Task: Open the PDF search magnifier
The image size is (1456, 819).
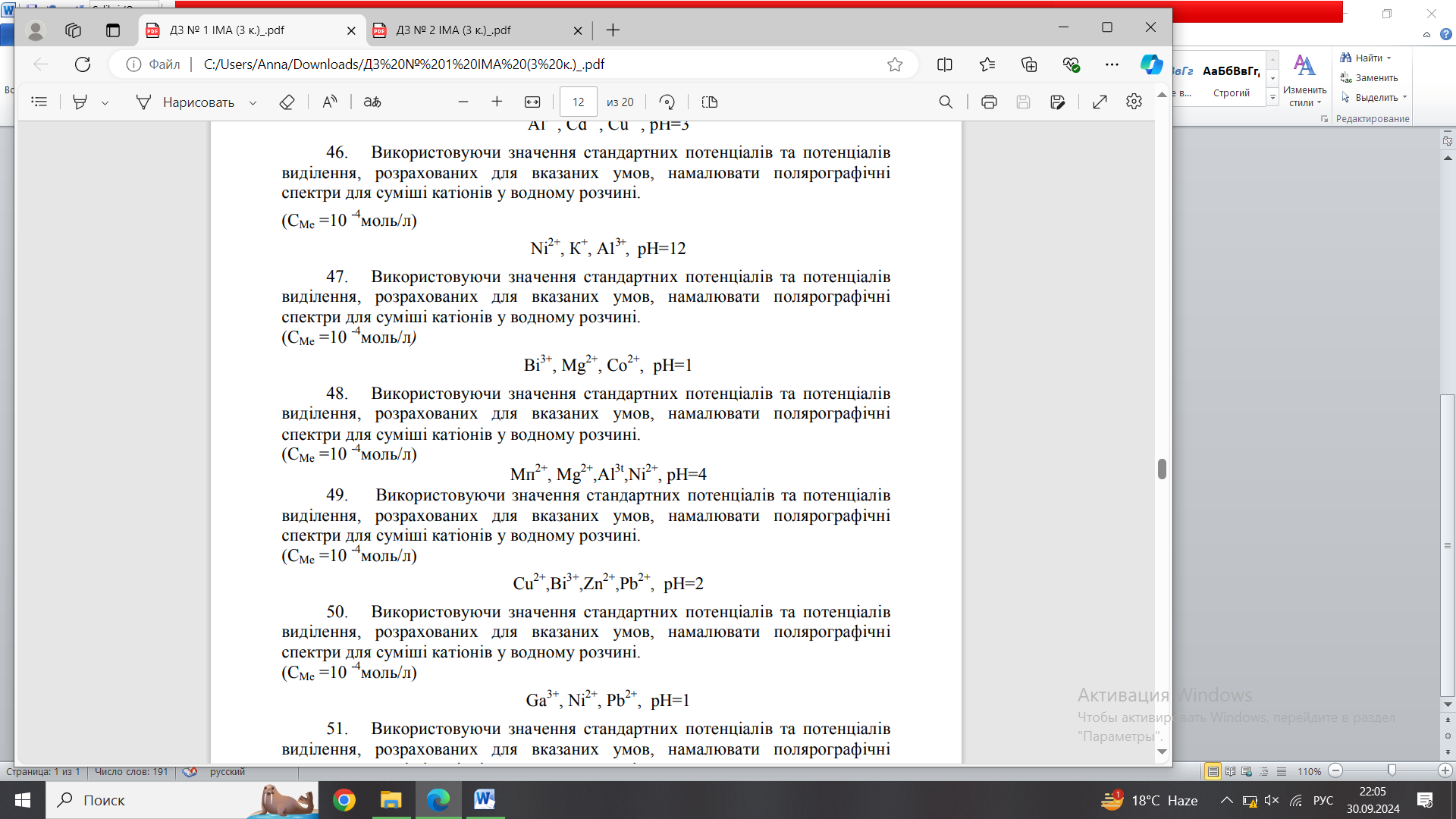Action: click(945, 102)
